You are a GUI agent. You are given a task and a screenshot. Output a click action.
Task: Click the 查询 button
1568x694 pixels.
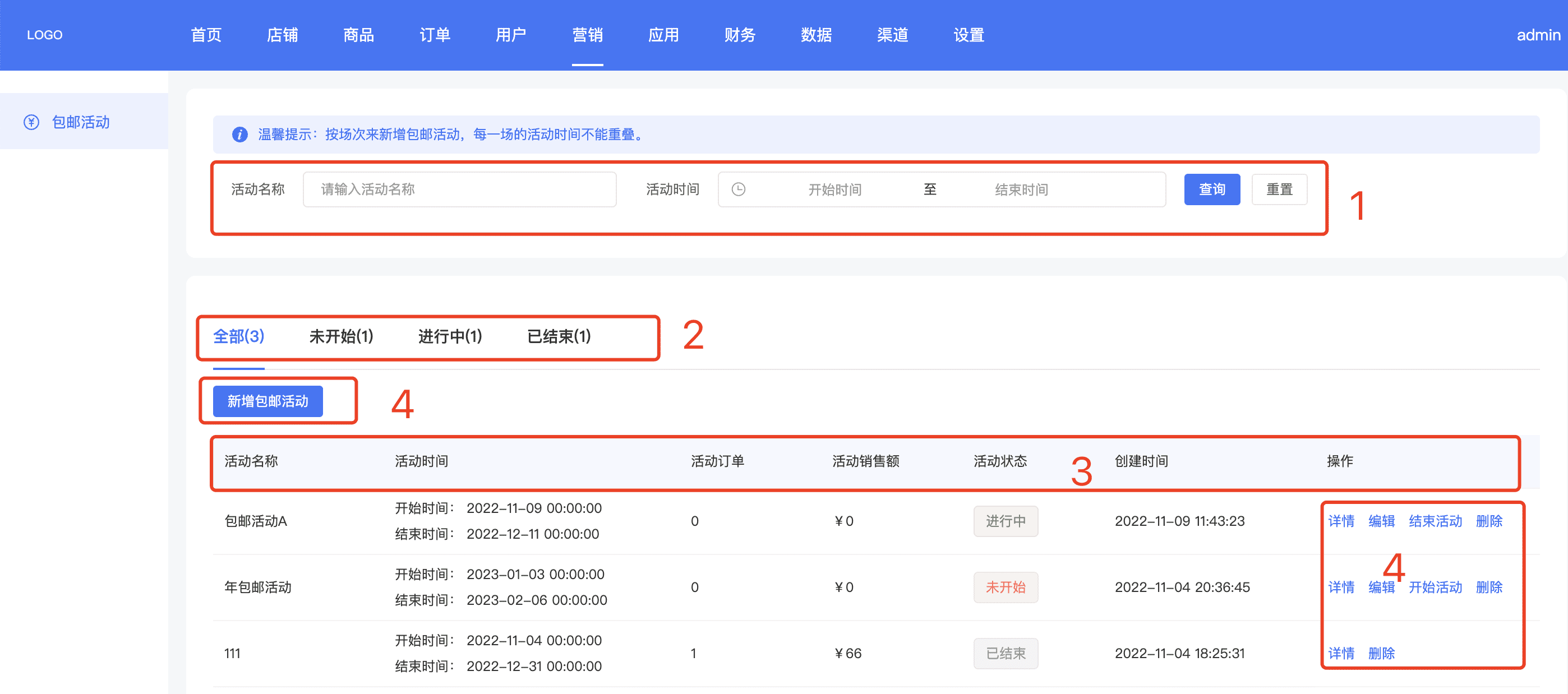coord(1212,190)
